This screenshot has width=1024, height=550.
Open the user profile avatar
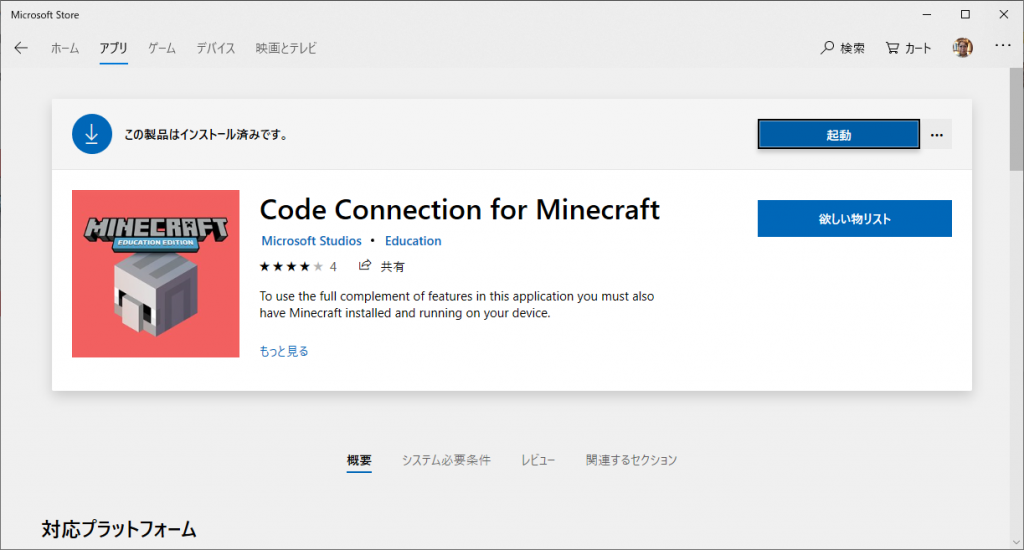coord(963,47)
